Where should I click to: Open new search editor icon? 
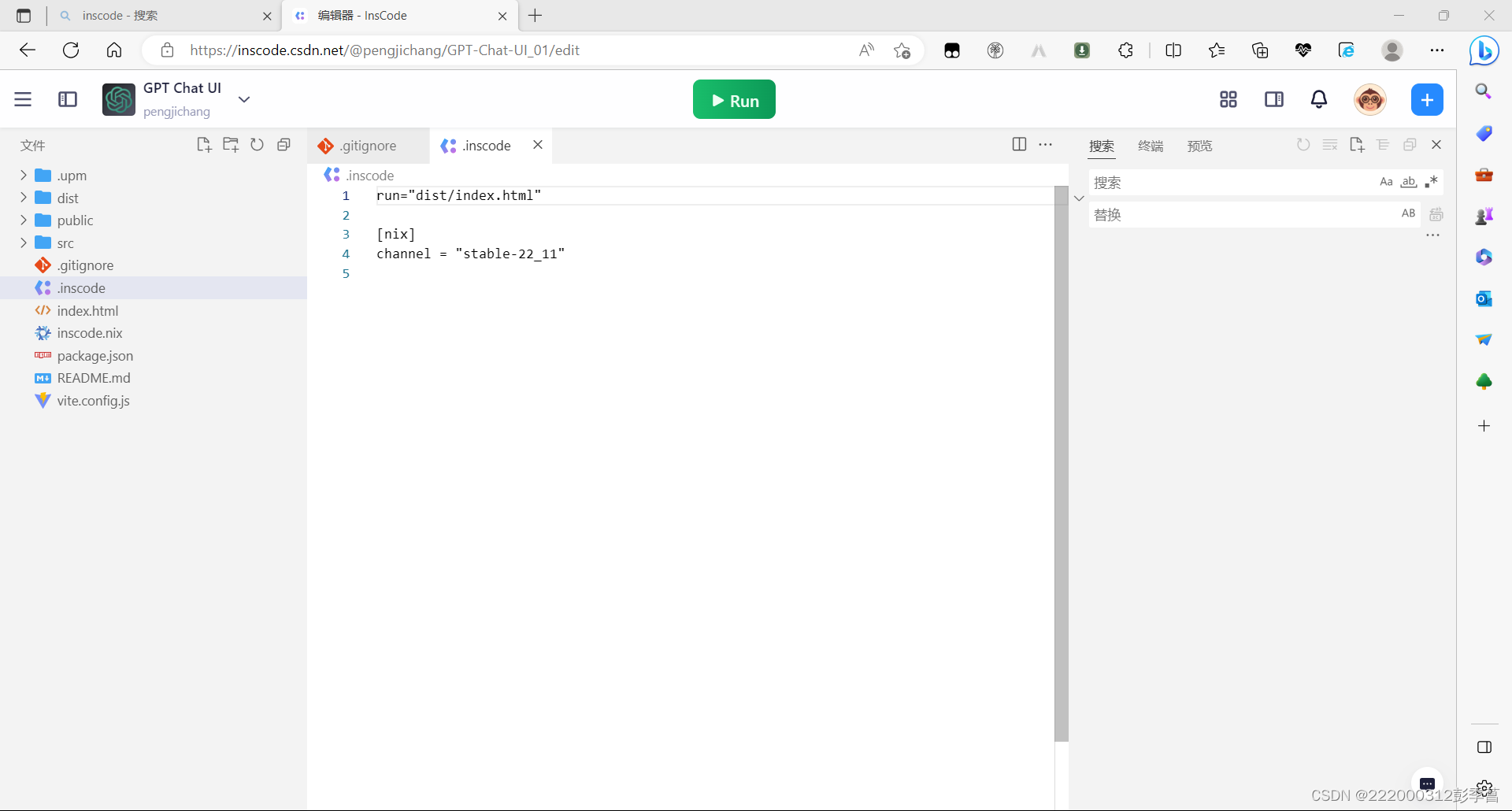[1356, 145]
